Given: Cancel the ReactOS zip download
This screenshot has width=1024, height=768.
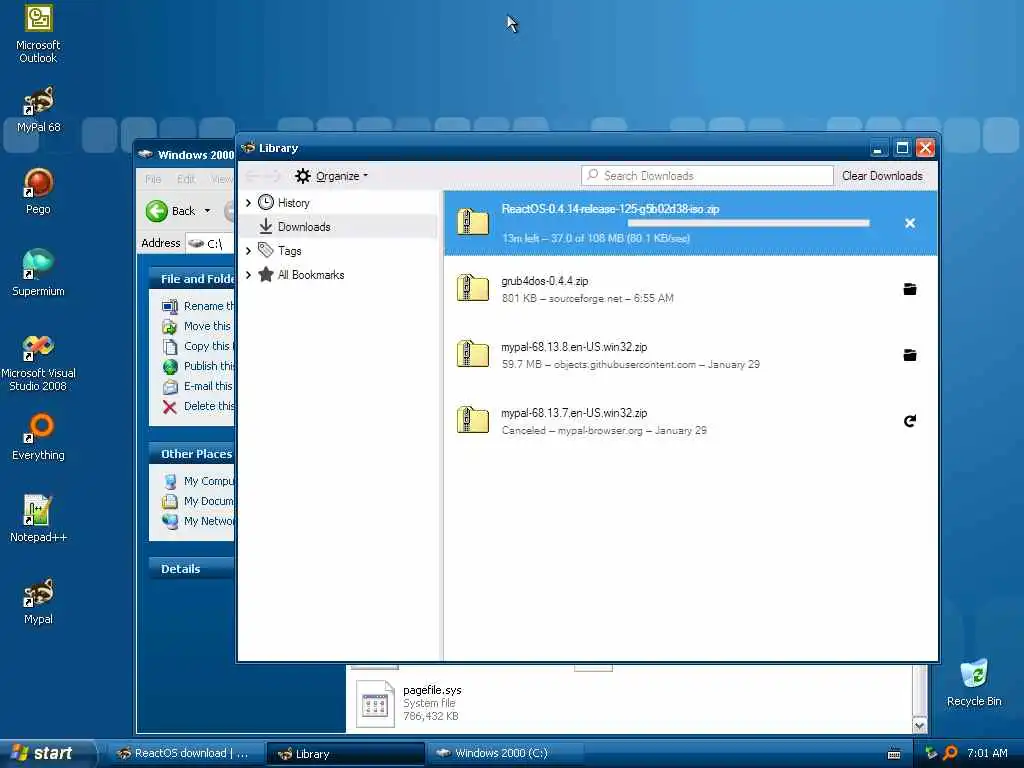Looking at the screenshot, I should (910, 223).
